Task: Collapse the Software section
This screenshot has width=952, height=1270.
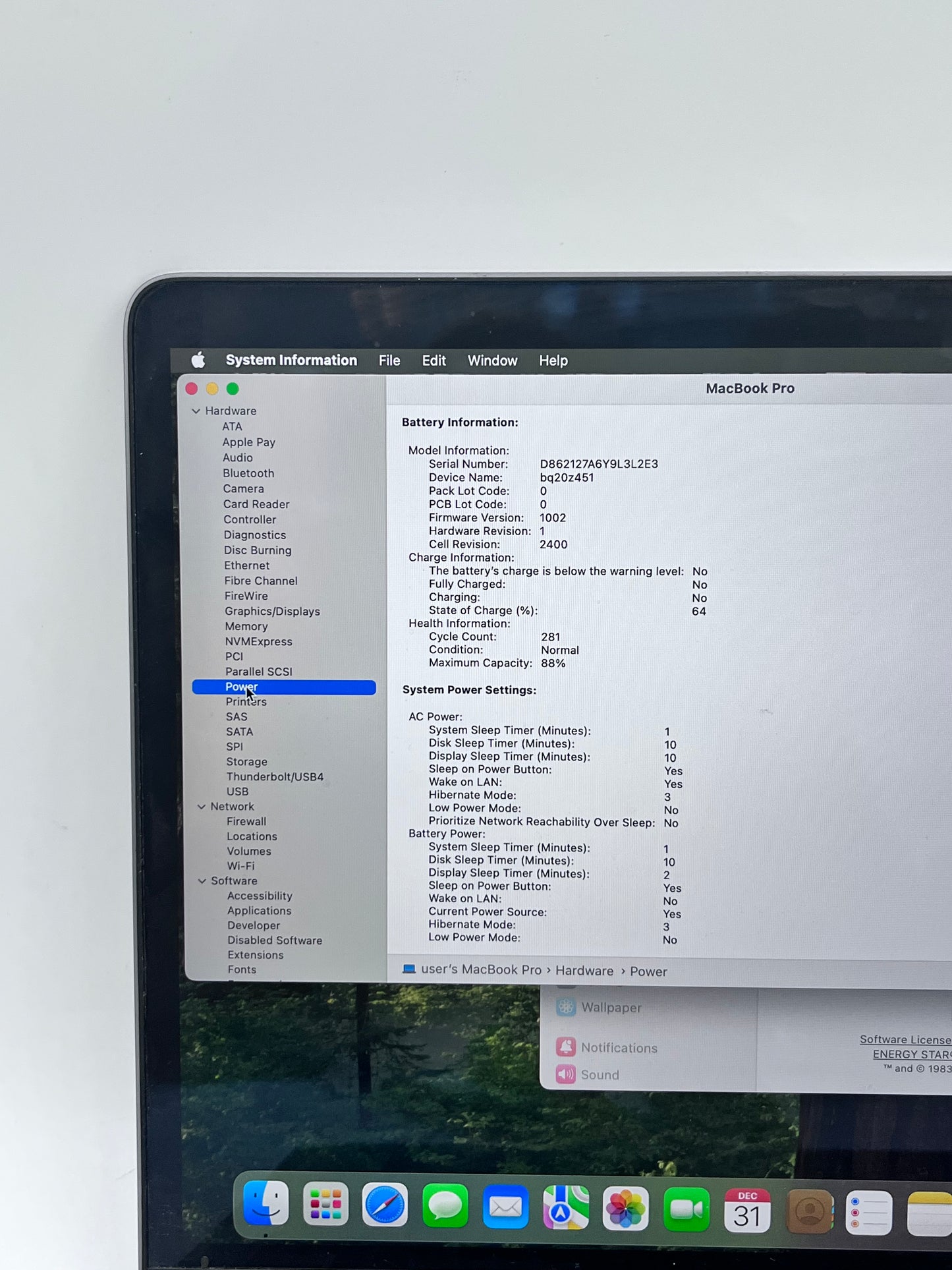Action: tap(202, 881)
